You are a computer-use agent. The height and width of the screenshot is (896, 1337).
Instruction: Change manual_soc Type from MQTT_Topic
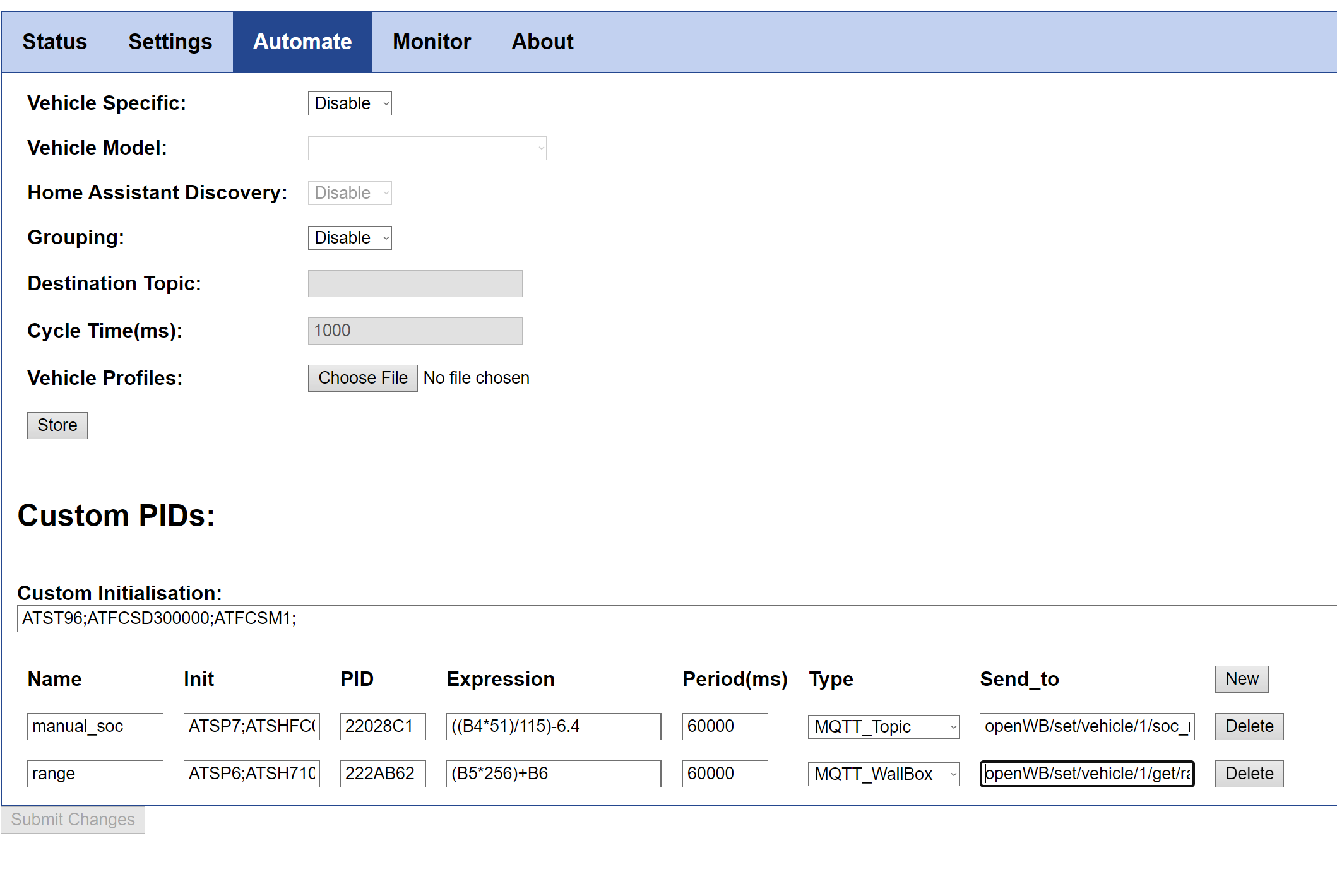(x=883, y=726)
